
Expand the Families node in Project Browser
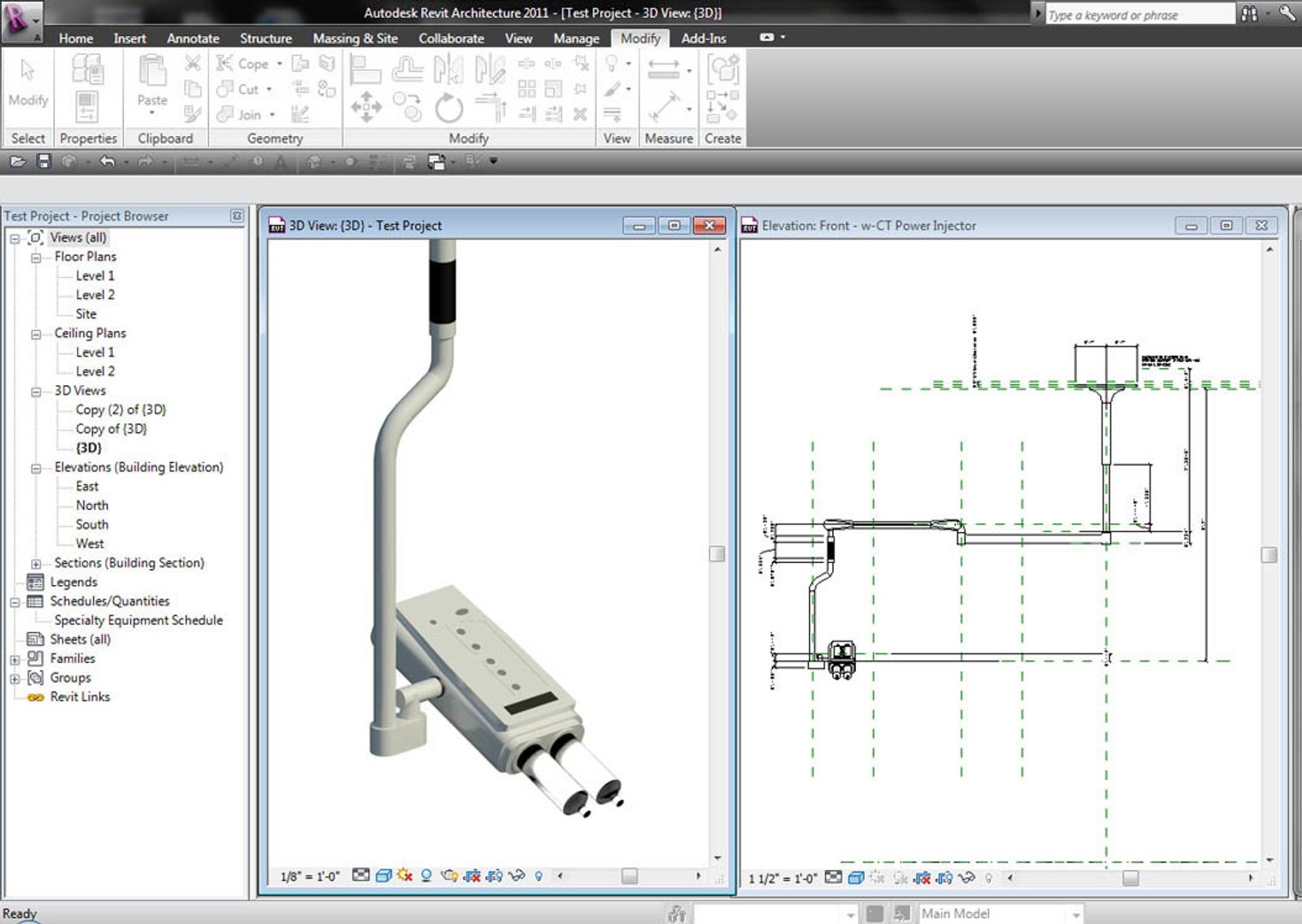15,659
